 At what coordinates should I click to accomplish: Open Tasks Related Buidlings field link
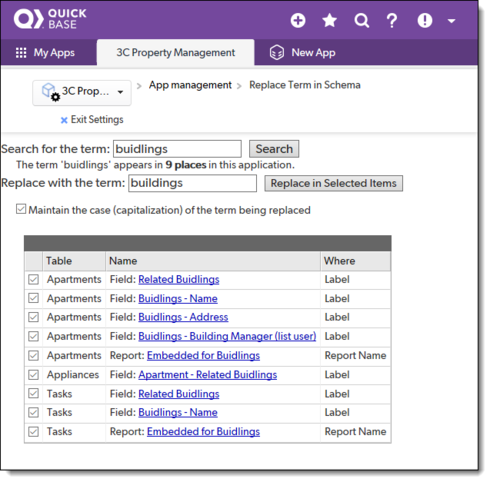click(179, 394)
